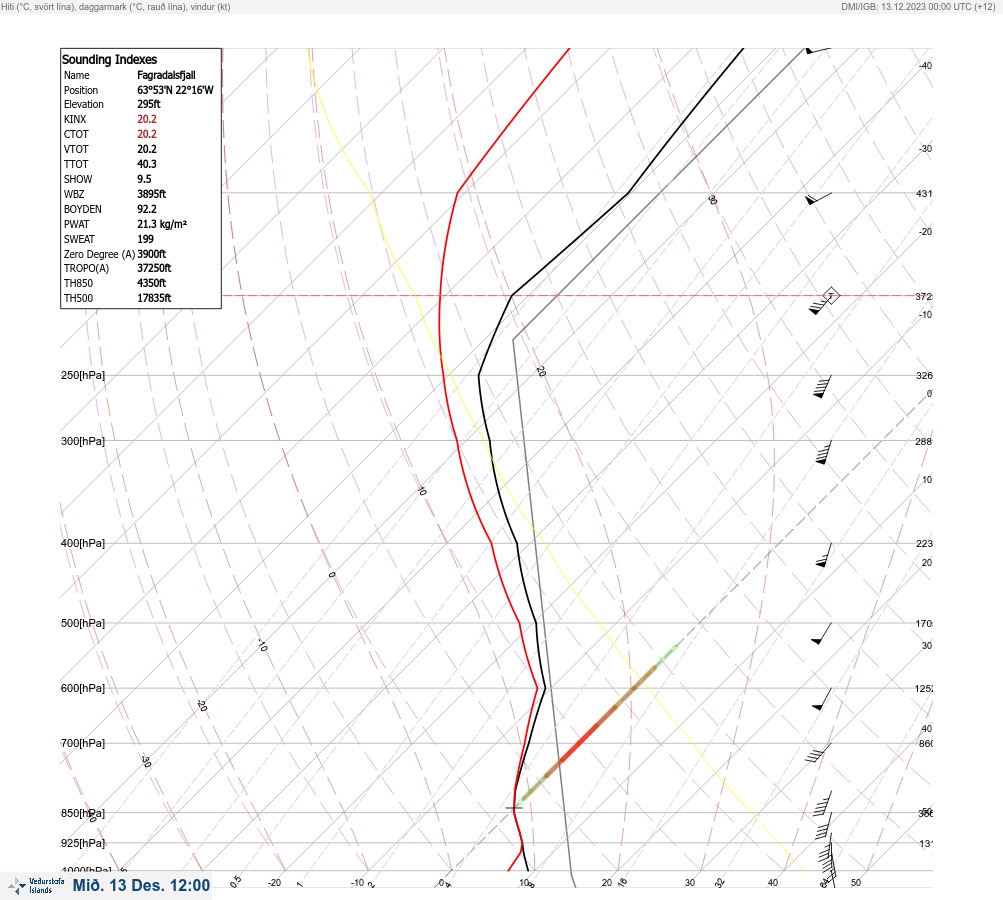The height and width of the screenshot is (900, 1003).
Task: Click the wind barb at 700 hPa level
Action: click(x=818, y=753)
